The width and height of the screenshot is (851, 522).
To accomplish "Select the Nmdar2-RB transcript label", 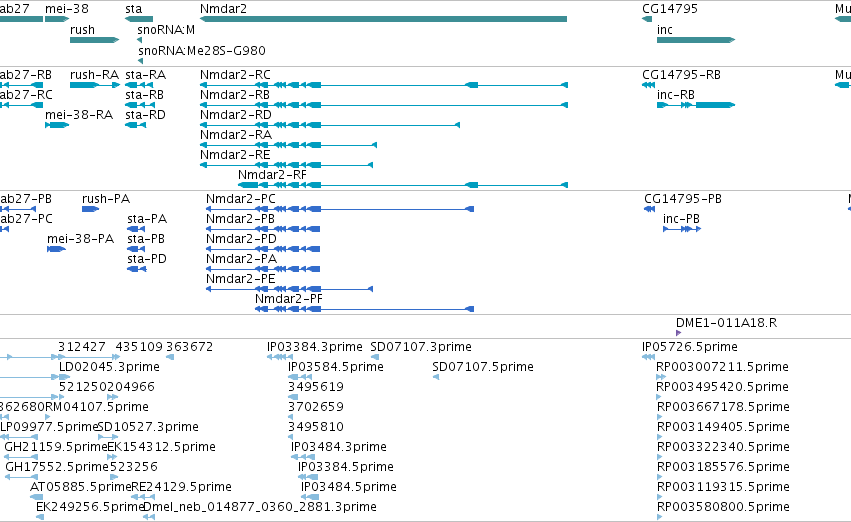I will point(235,94).
